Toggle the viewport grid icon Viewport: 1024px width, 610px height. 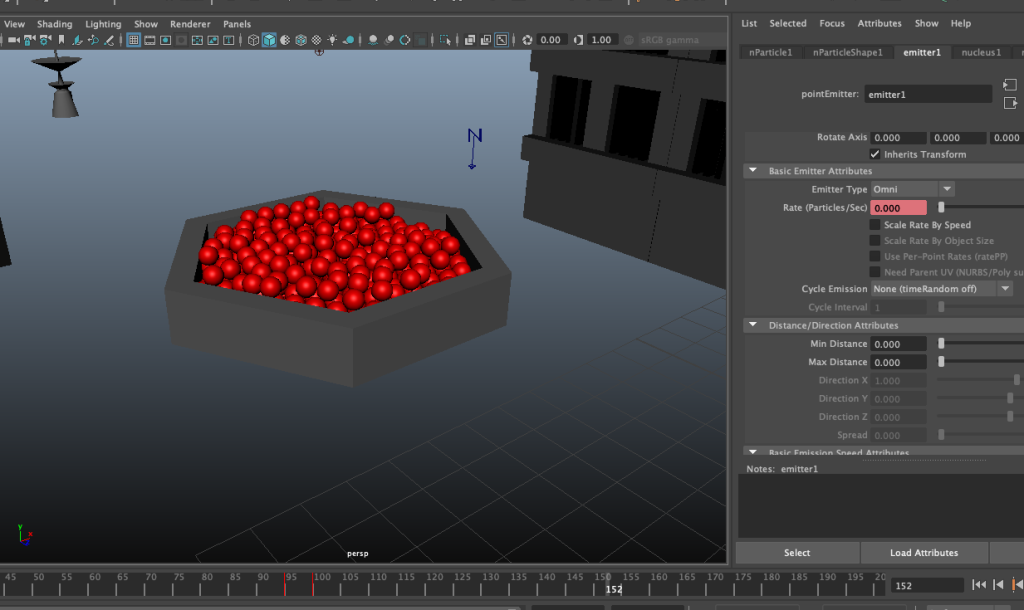pos(134,40)
